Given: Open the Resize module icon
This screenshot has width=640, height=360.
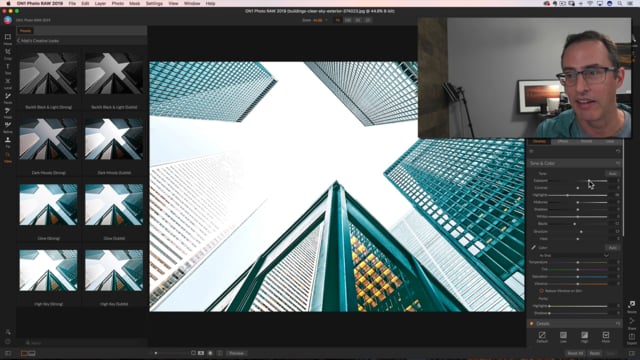Looking at the screenshot, I should coord(631,306).
